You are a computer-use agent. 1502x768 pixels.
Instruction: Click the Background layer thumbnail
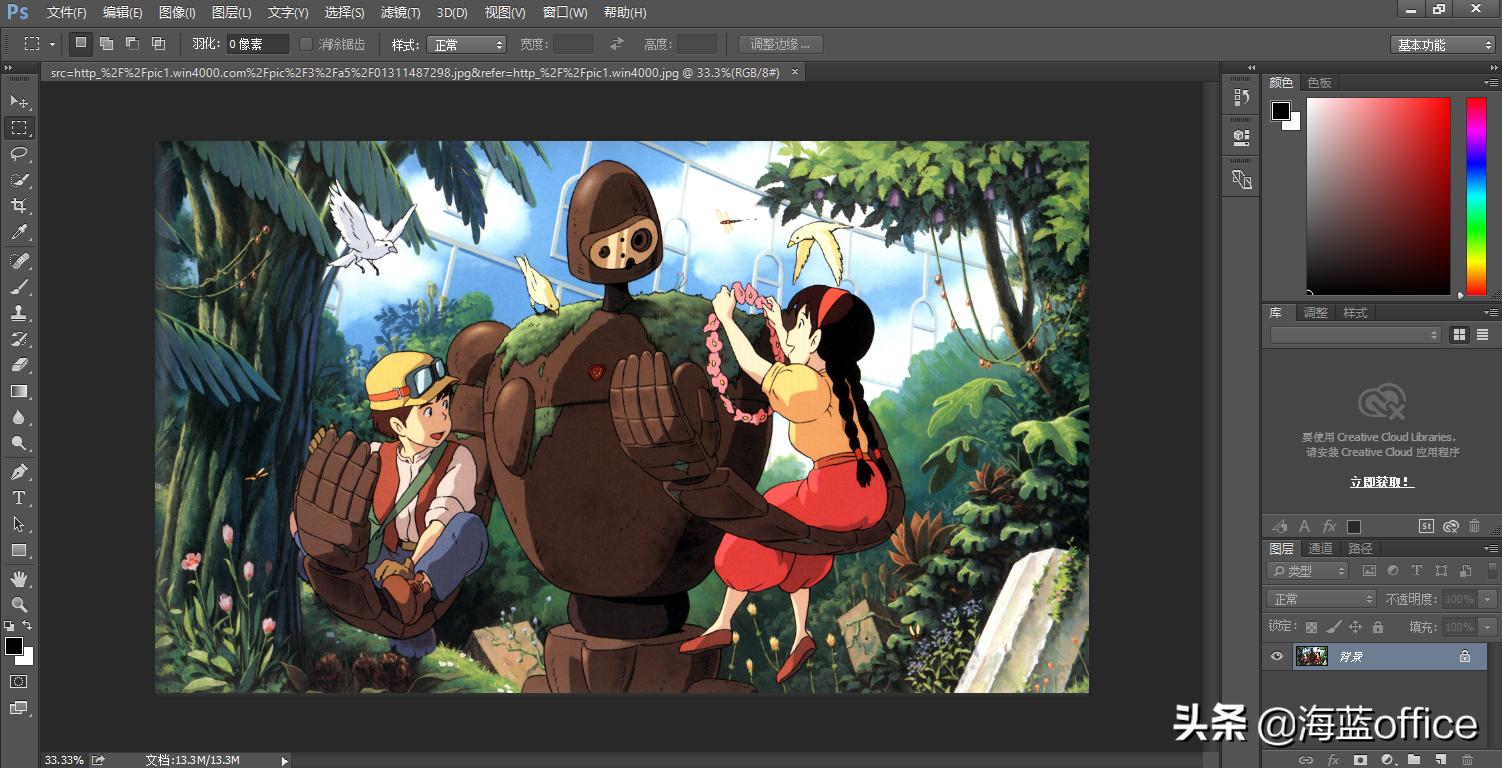coord(1311,656)
